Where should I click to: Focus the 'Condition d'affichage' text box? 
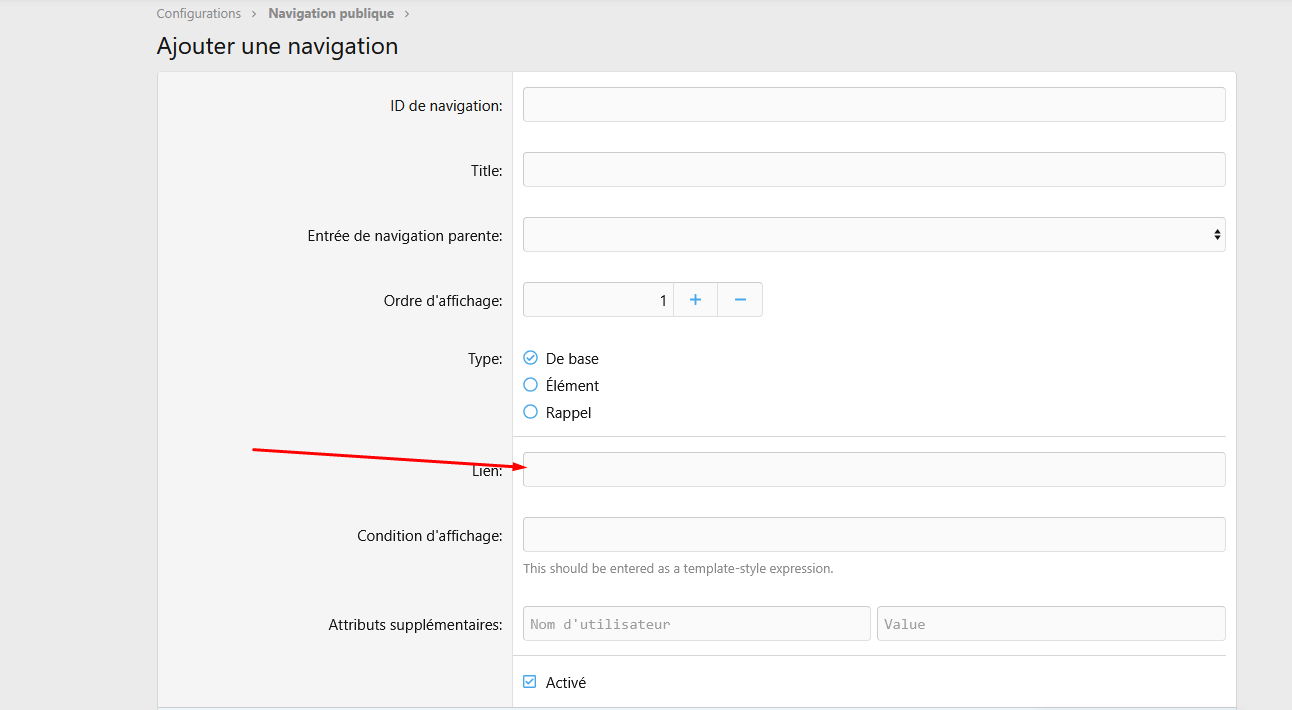point(873,534)
